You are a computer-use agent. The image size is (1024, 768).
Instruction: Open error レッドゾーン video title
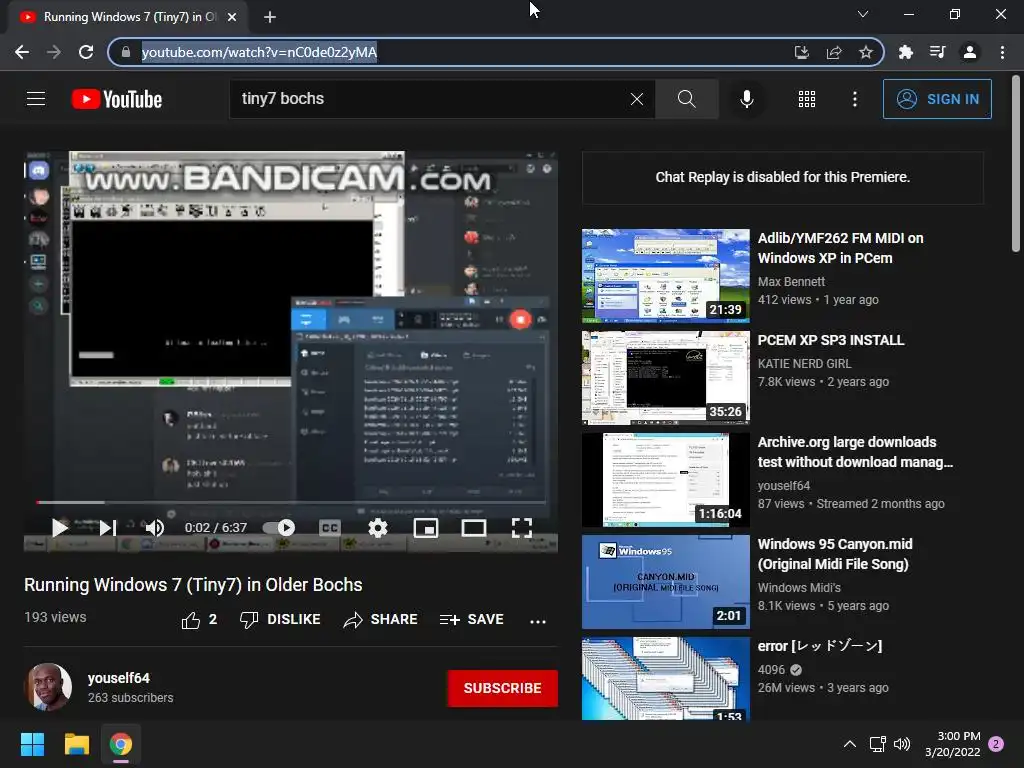click(x=820, y=646)
